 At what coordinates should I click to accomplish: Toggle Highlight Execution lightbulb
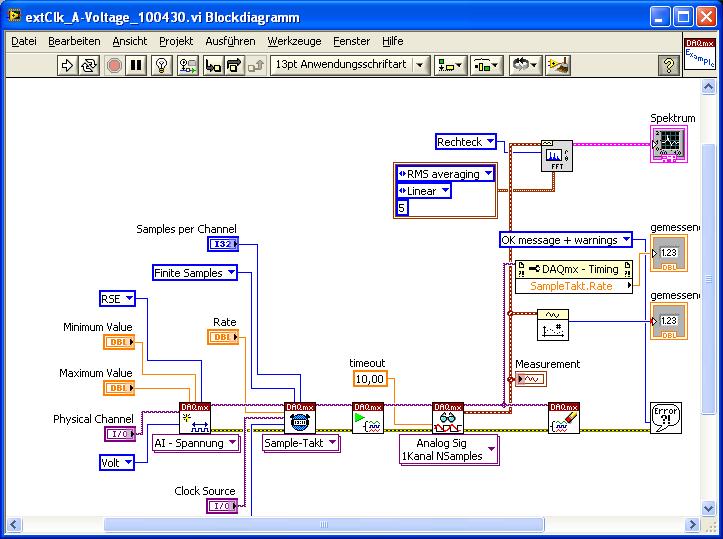163,65
